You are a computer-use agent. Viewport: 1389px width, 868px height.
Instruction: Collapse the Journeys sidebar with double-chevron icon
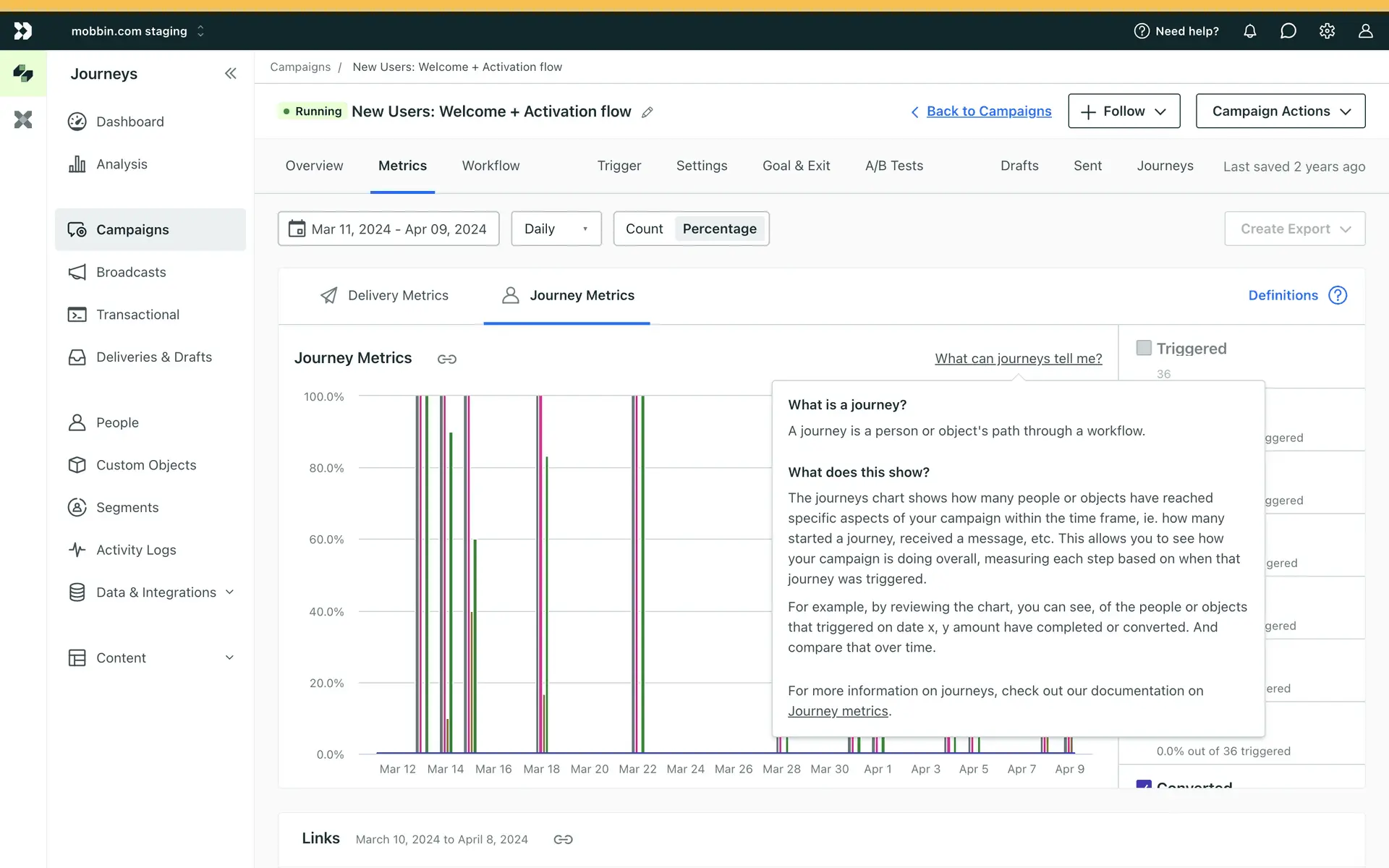point(230,73)
